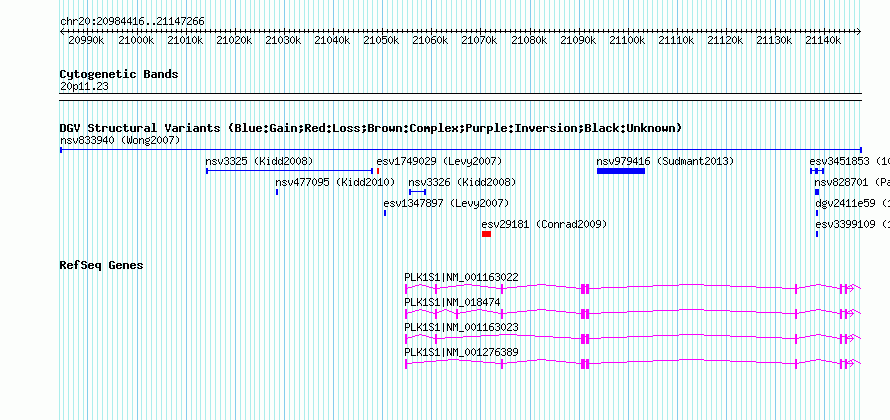Click the small blue esv1347897 marker
890x420 pixels.
[385, 213]
